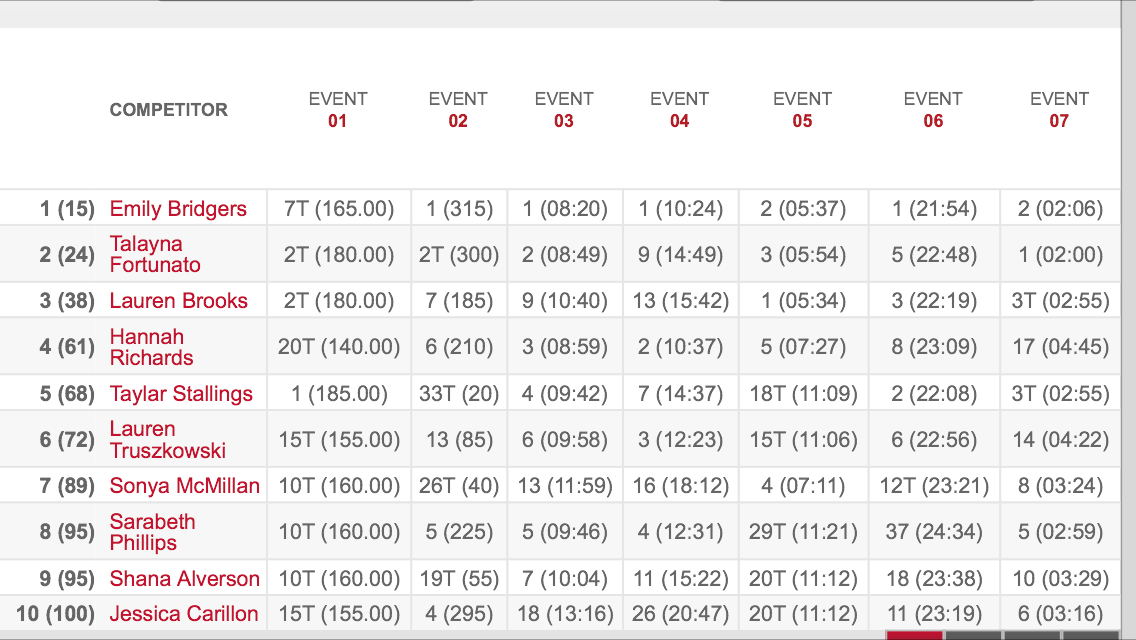Select the Event 06 column heading
The image size is (1136, 640).
pos(933,110)
